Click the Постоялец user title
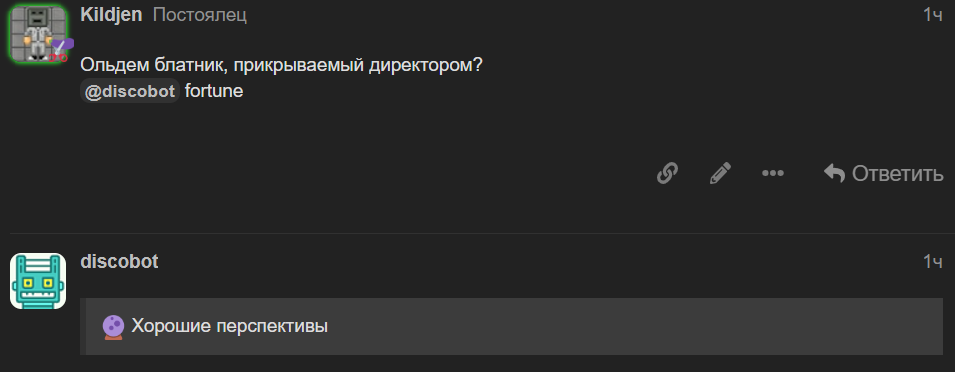The width and height of the screenshot is (955, 372). [200, 15]
